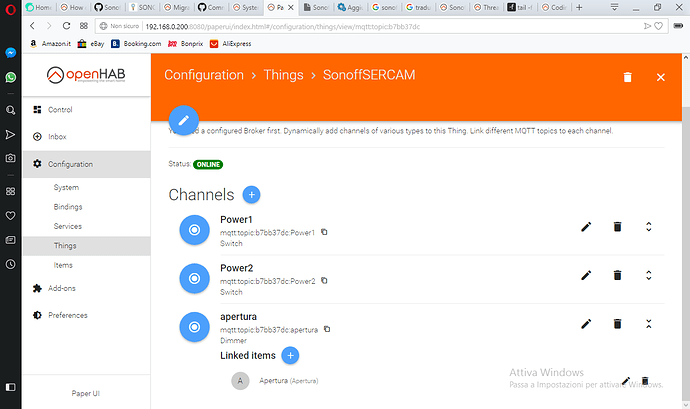Delete the apertura channel
This screenshot has height=409, width=690.
(617, 324)
